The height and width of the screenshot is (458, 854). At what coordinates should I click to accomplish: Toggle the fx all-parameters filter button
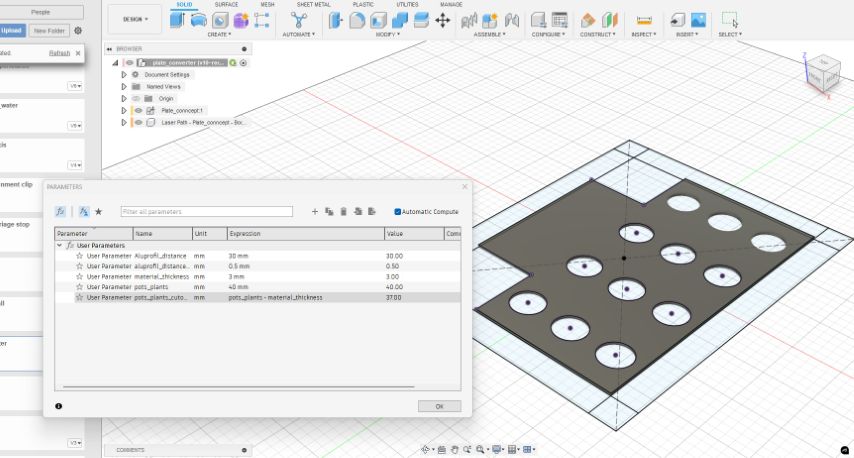(60, 211)
